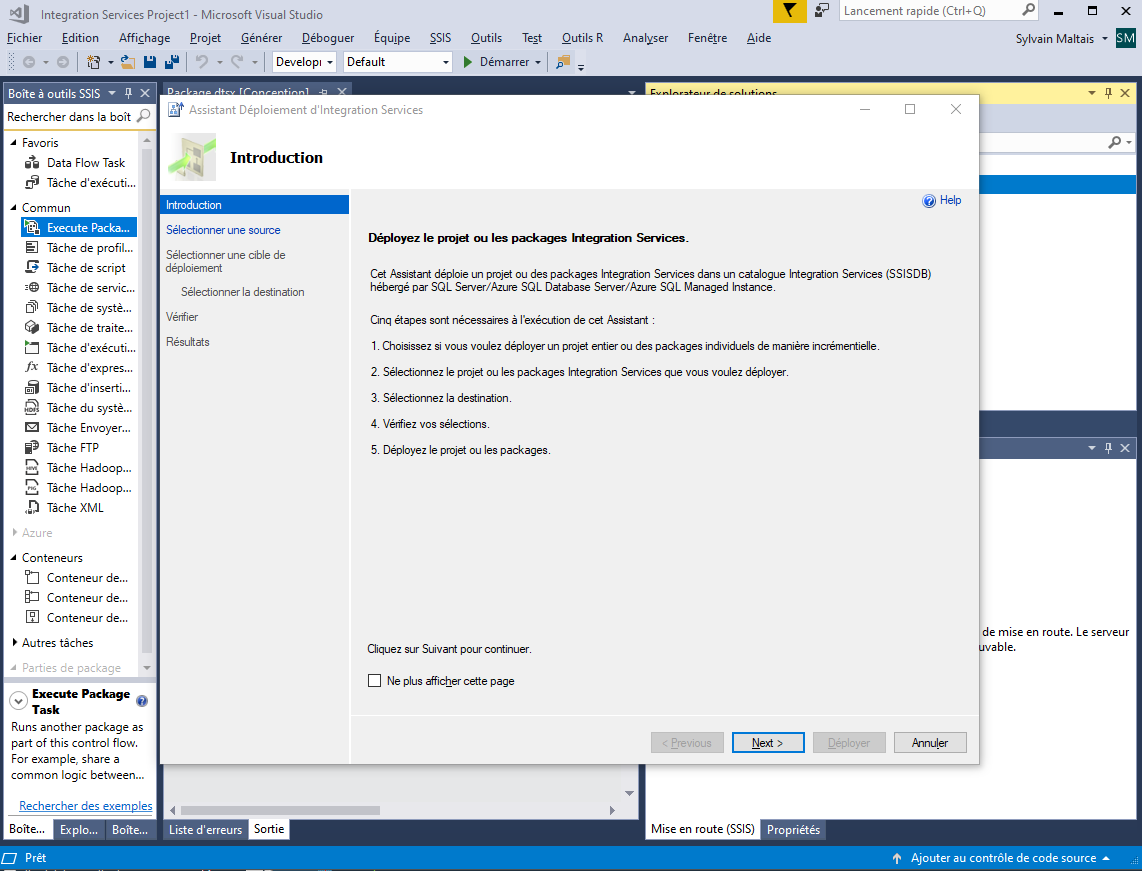Open the feedback icon in title bar
Screen dimensions: 1142x871
tap(822, 11)
